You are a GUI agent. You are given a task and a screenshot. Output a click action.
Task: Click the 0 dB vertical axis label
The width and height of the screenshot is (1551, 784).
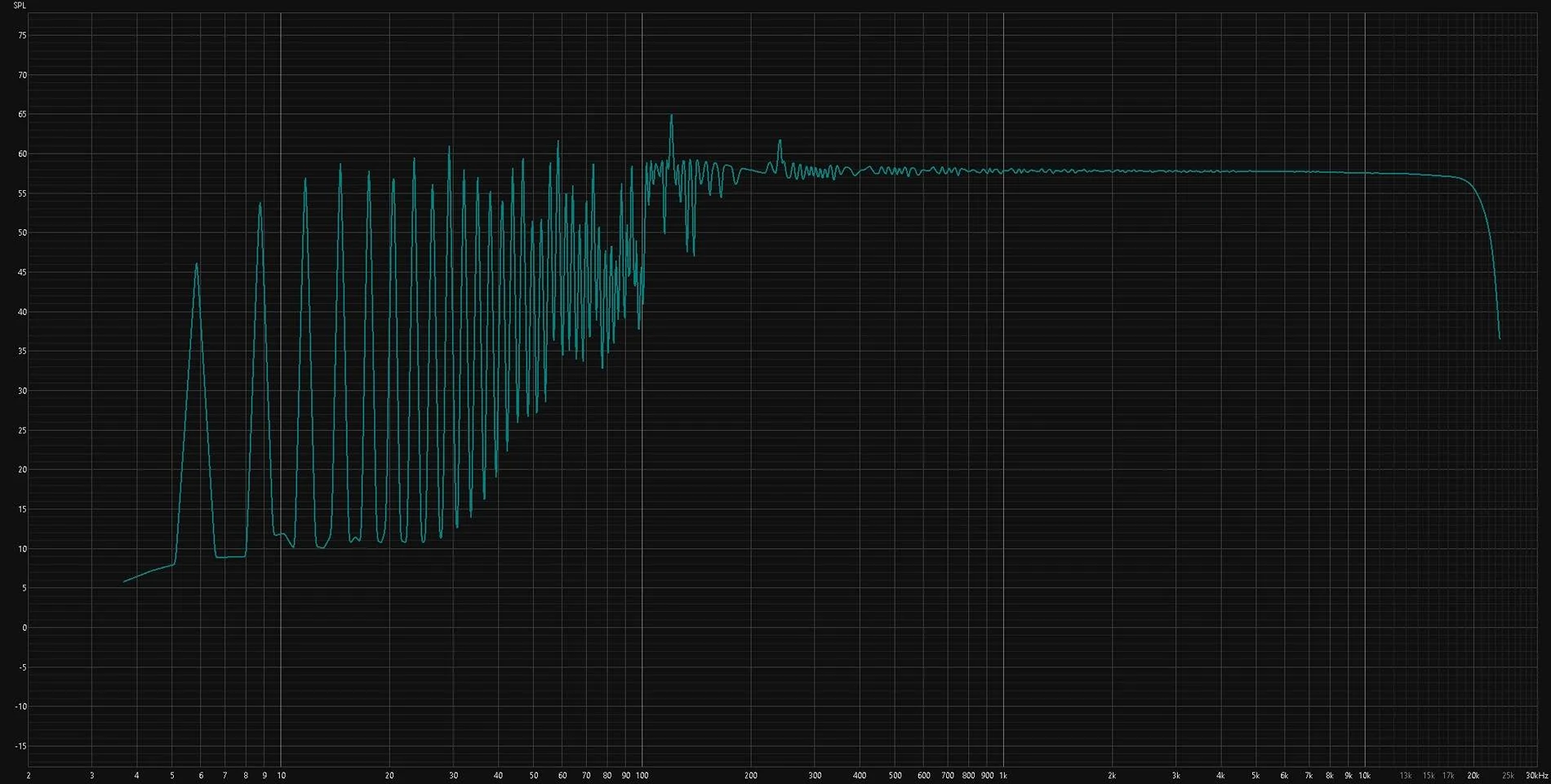(24, 628)
